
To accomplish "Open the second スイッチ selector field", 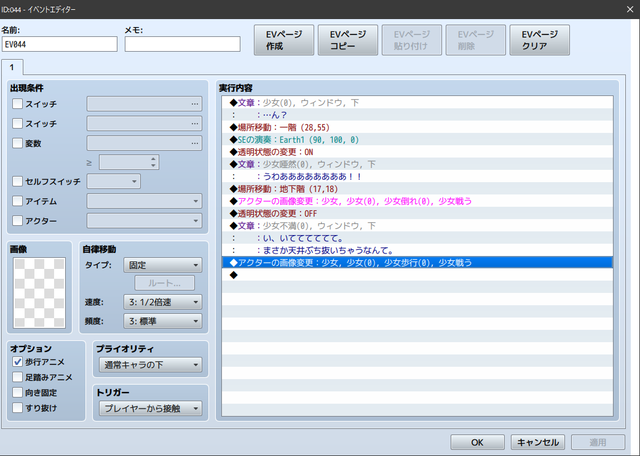I will click(x=144, y=123).
